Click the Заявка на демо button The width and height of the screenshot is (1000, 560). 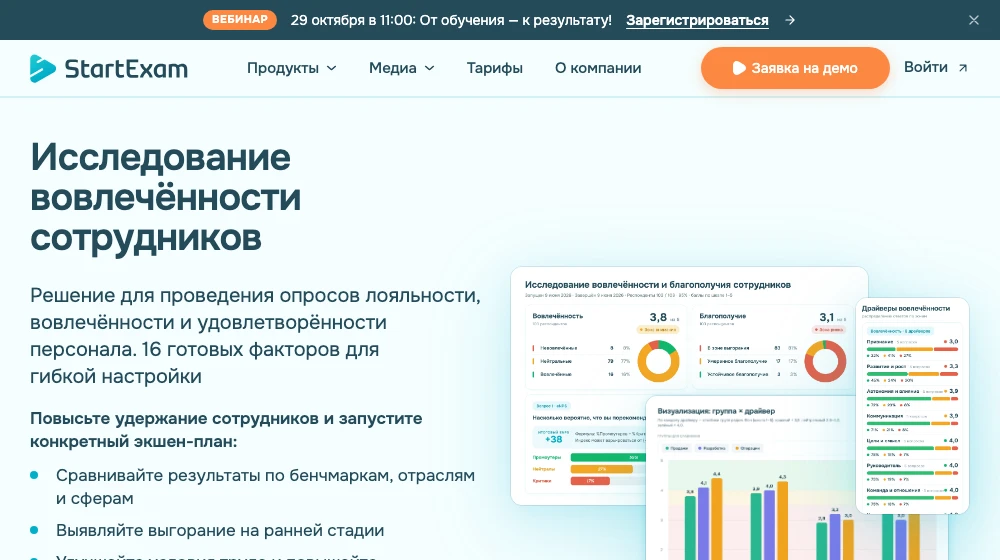795,68
